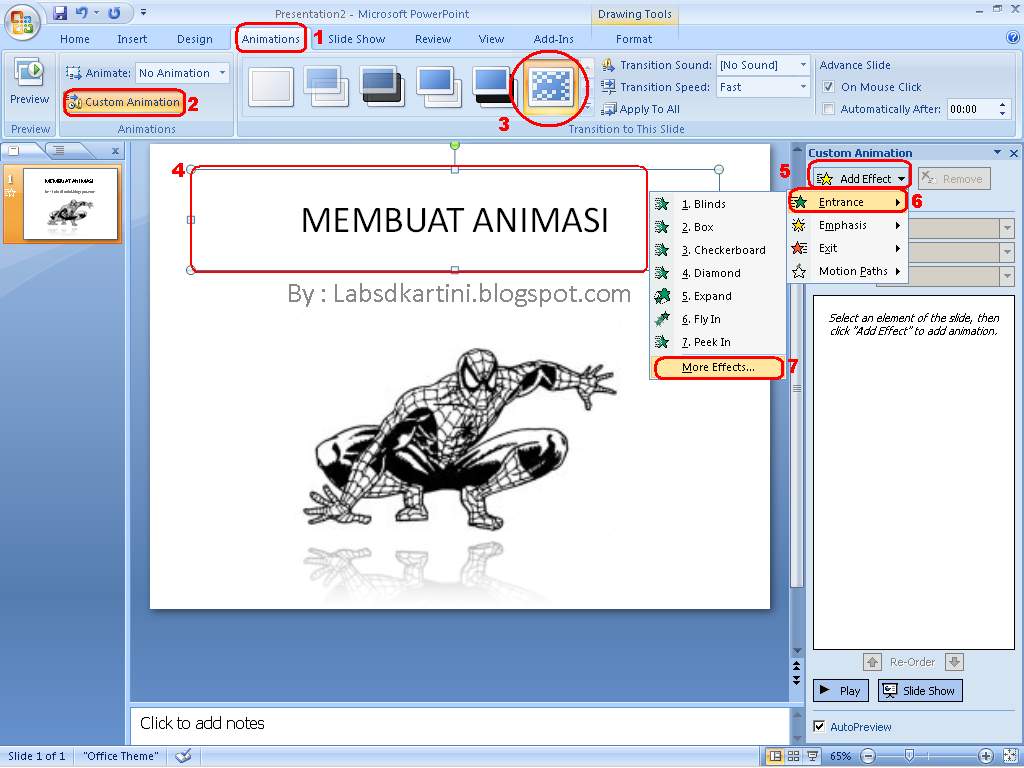The width and height of the screenshot is (1024, 768).
Task: Increase Automatically After time spinner
Action: tap(1003, 104)
